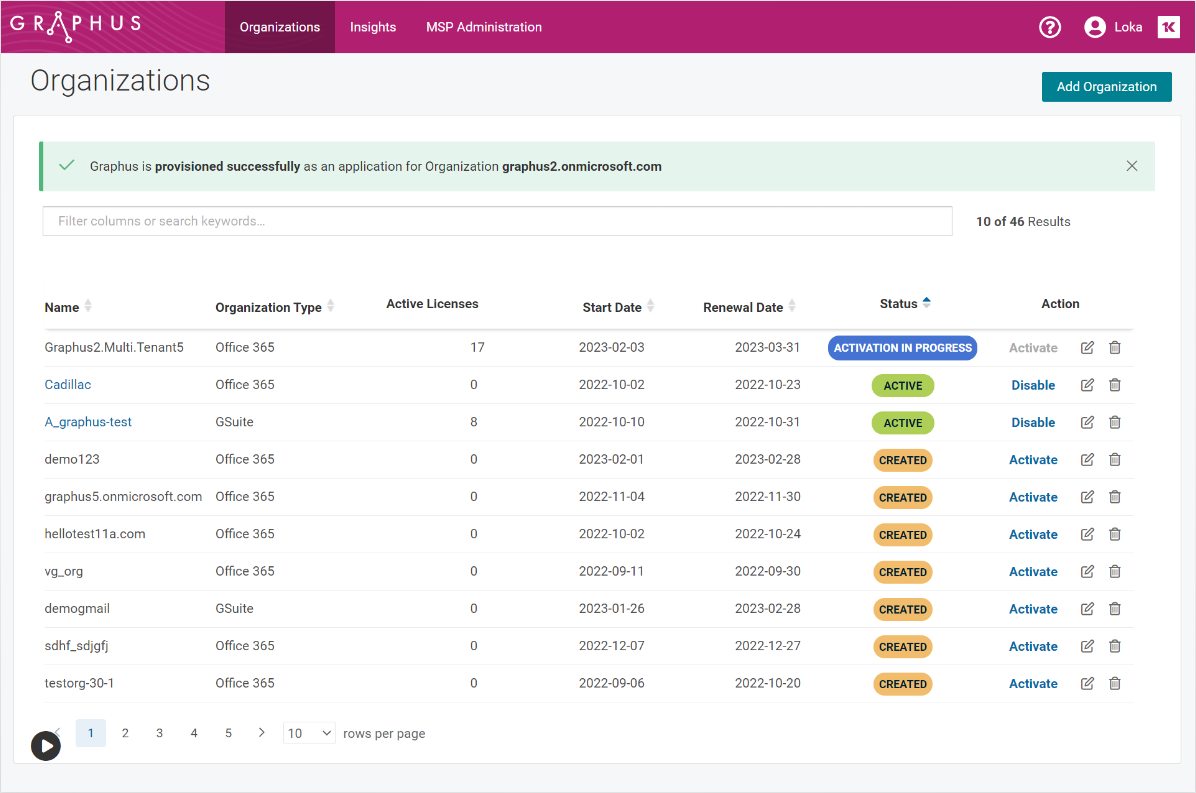The image size is (1196, 793).
Task: Open the A_graphus-test organization link
Action: (x=88, y=422)
